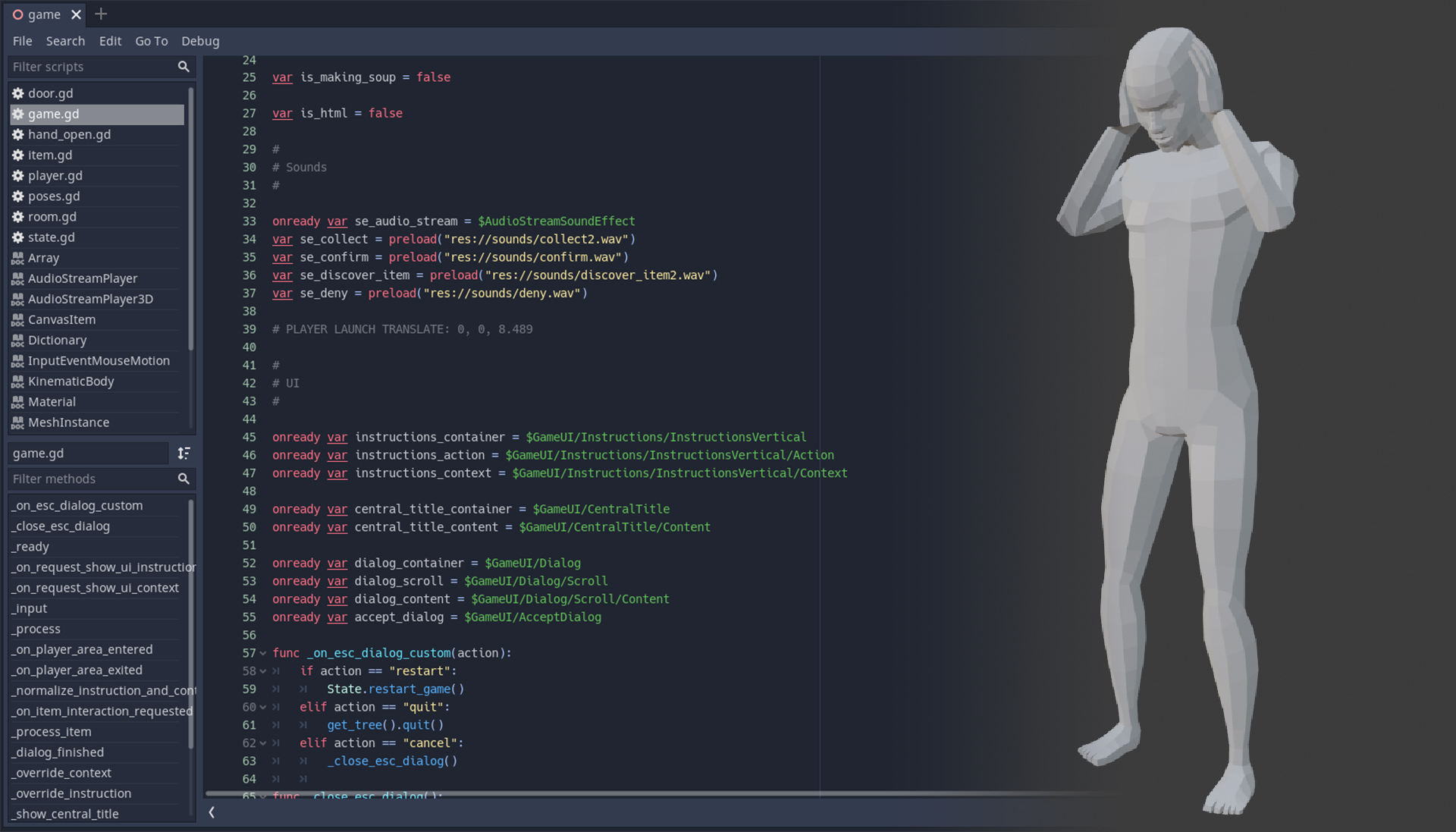Click the search icon in Filter methods
This screenshot has height=832, width=1456.
pos(183,479)
